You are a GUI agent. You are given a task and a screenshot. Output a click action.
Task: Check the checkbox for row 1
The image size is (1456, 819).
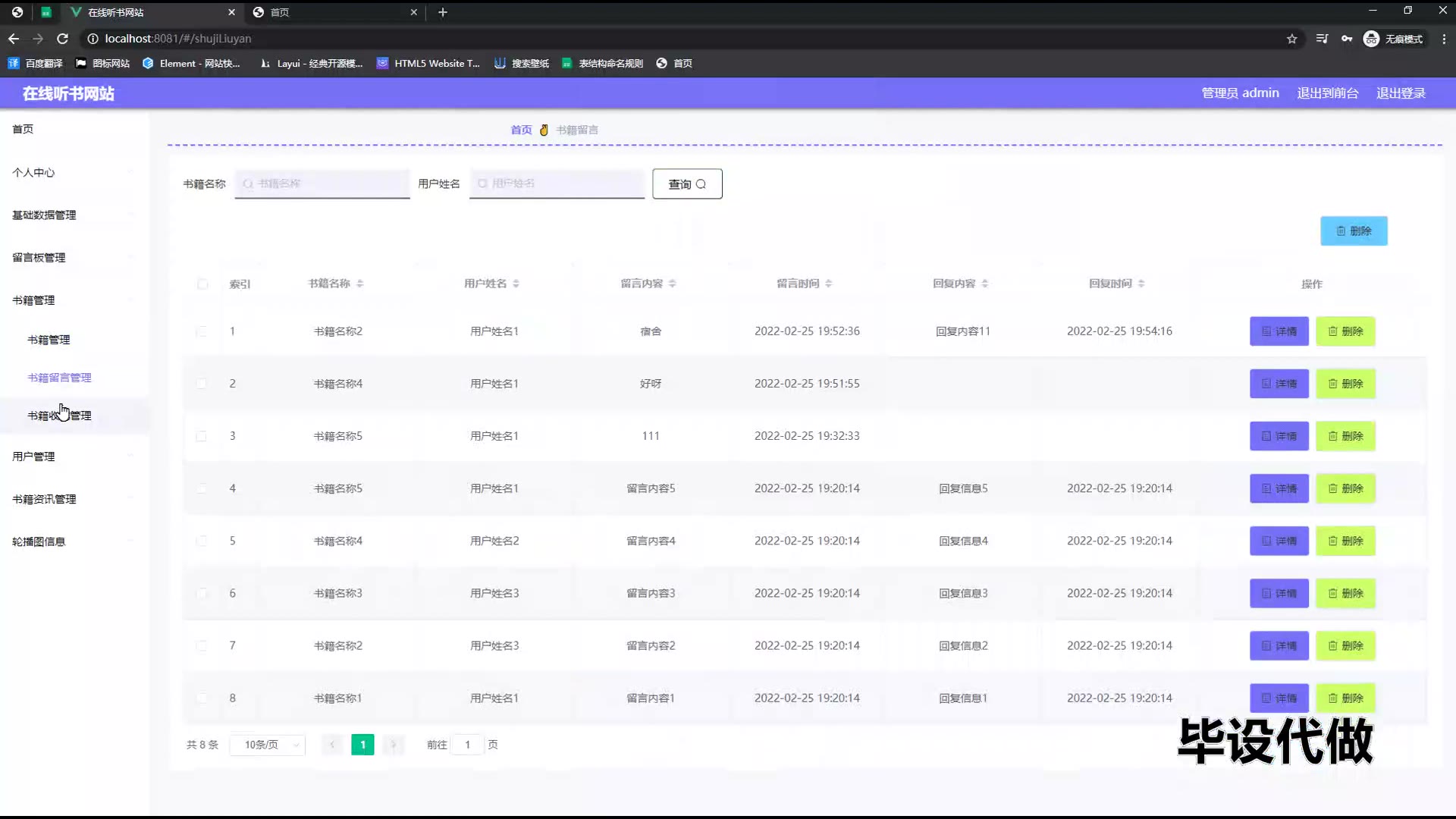pyautogui.click(x=202, y=331)
